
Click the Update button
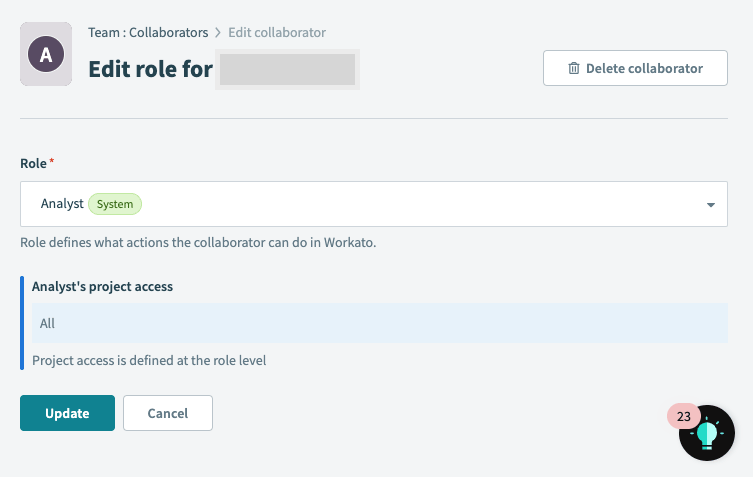[67, 413]
